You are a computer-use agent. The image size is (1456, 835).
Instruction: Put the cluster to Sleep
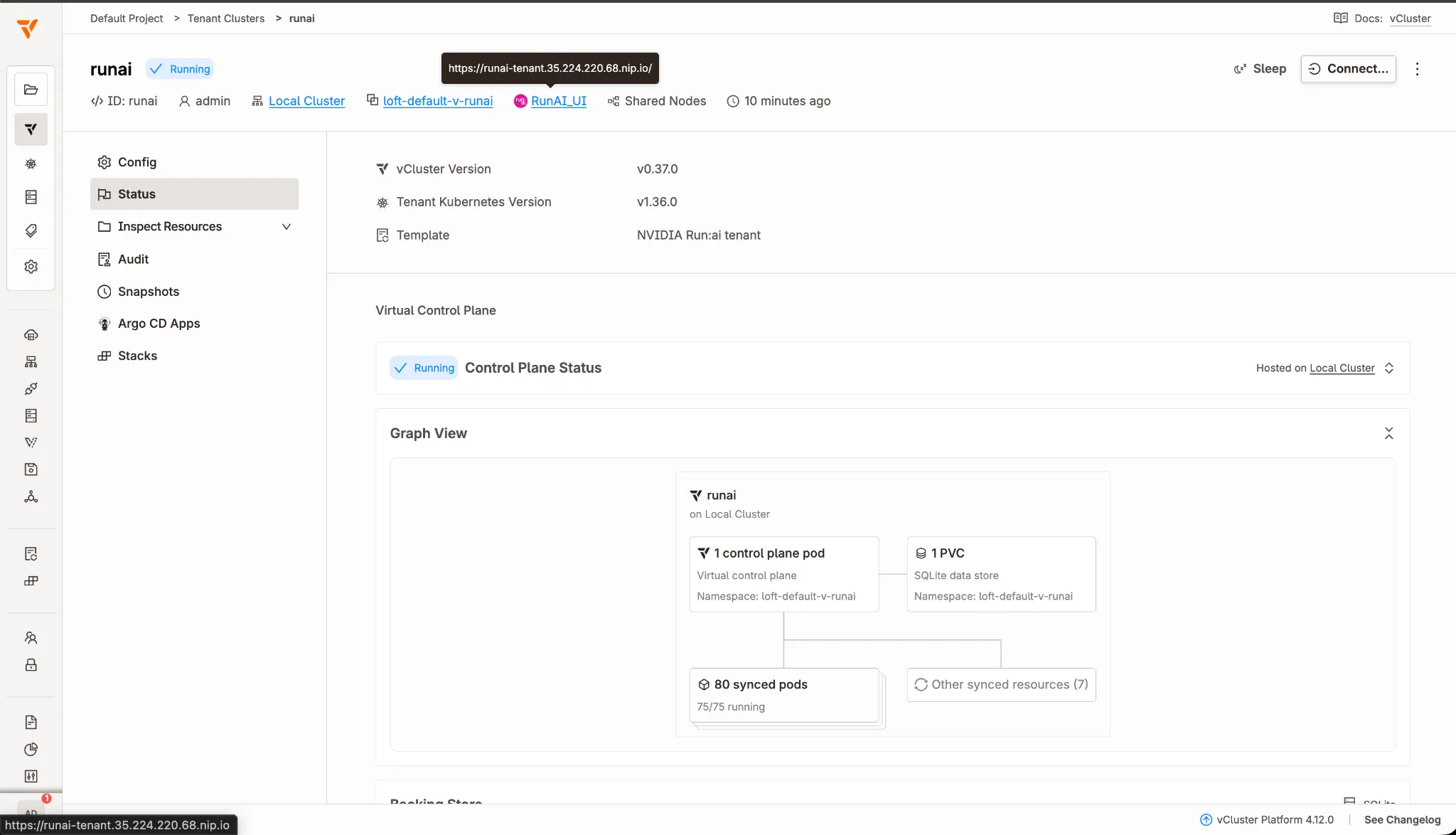[1260, 69]
